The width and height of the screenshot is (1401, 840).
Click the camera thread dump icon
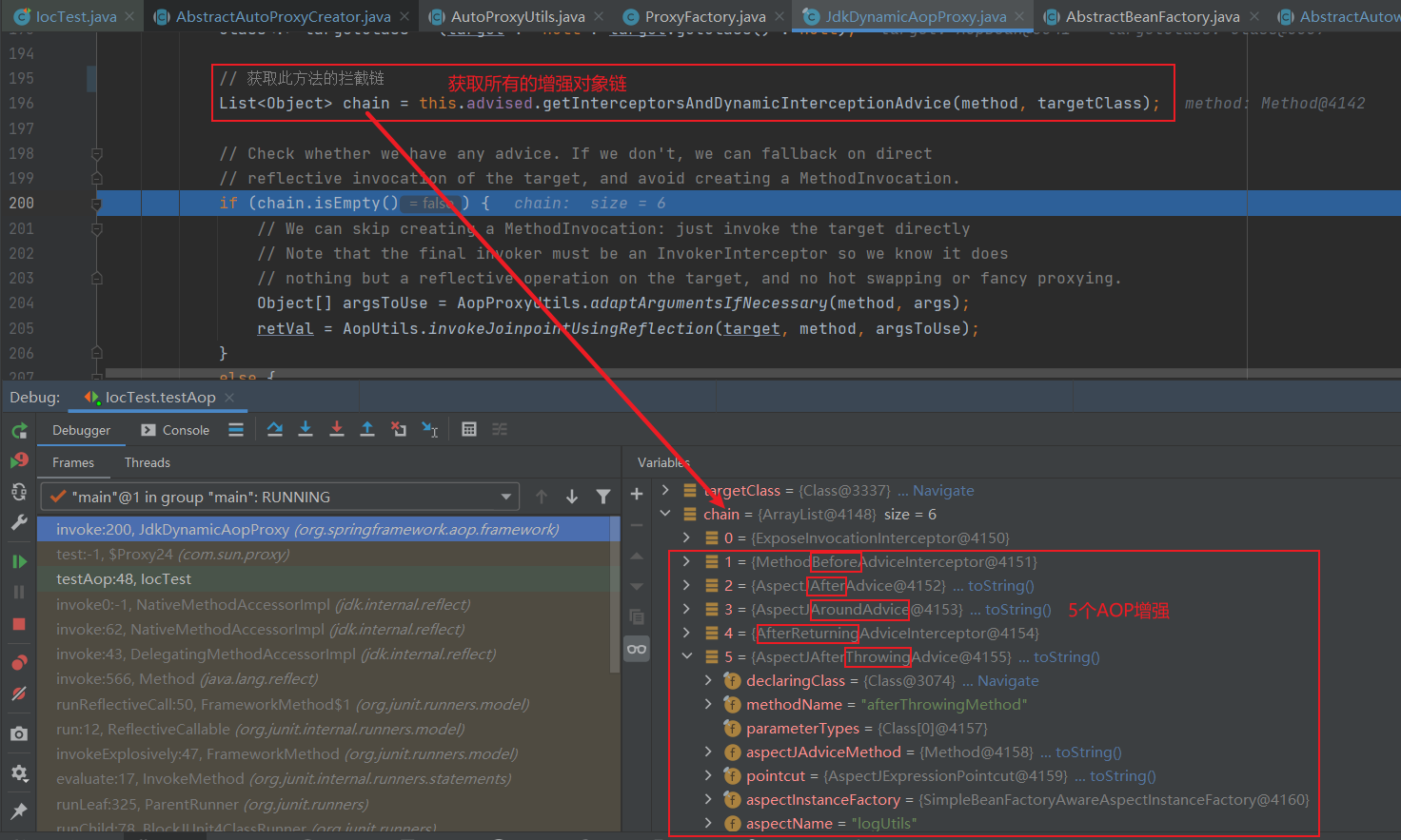[19, 733]
